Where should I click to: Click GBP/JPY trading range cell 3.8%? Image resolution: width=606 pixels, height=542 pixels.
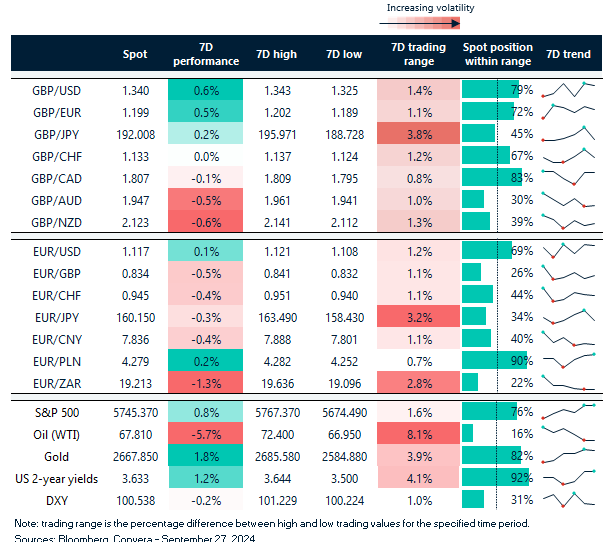pyautogui.click(x=419, y=133)
